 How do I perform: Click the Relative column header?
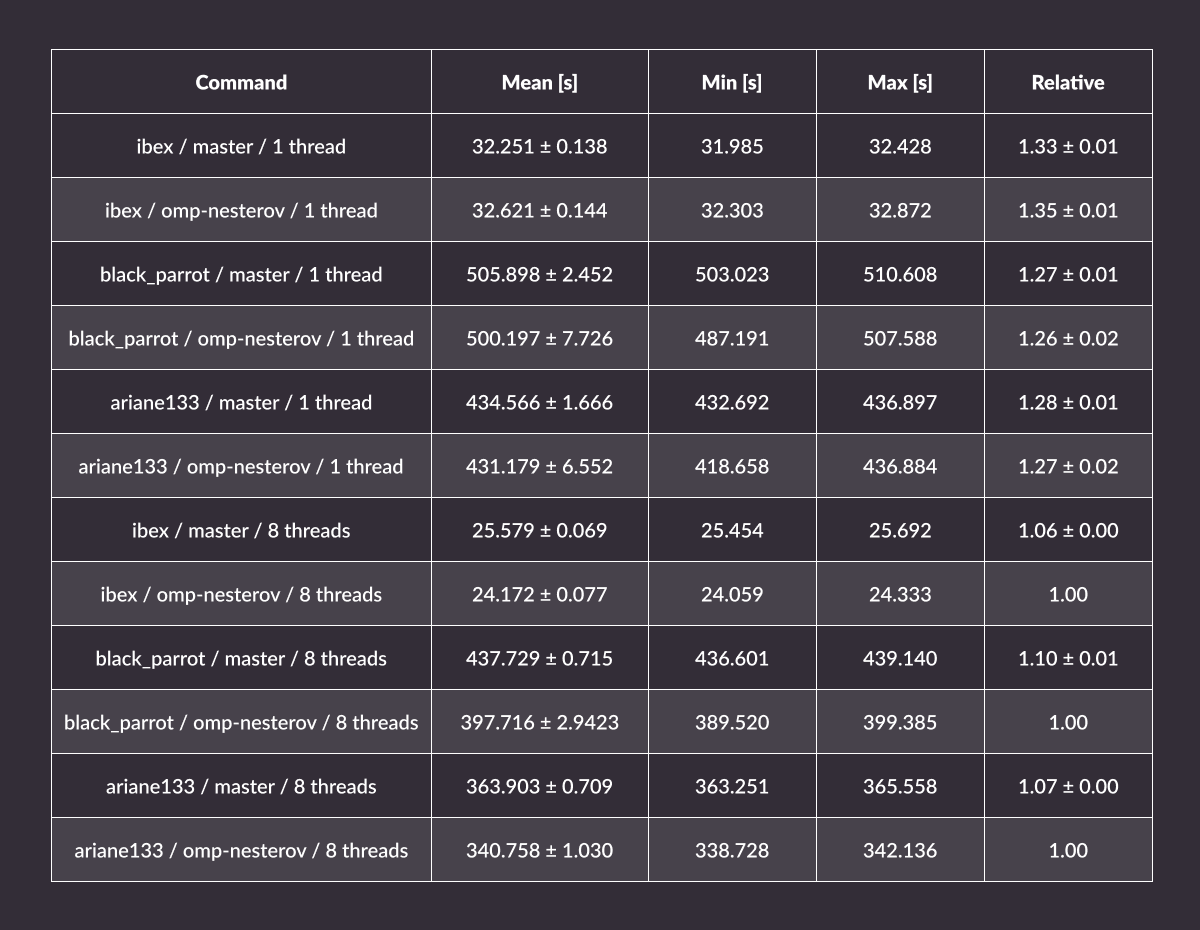1068,82
